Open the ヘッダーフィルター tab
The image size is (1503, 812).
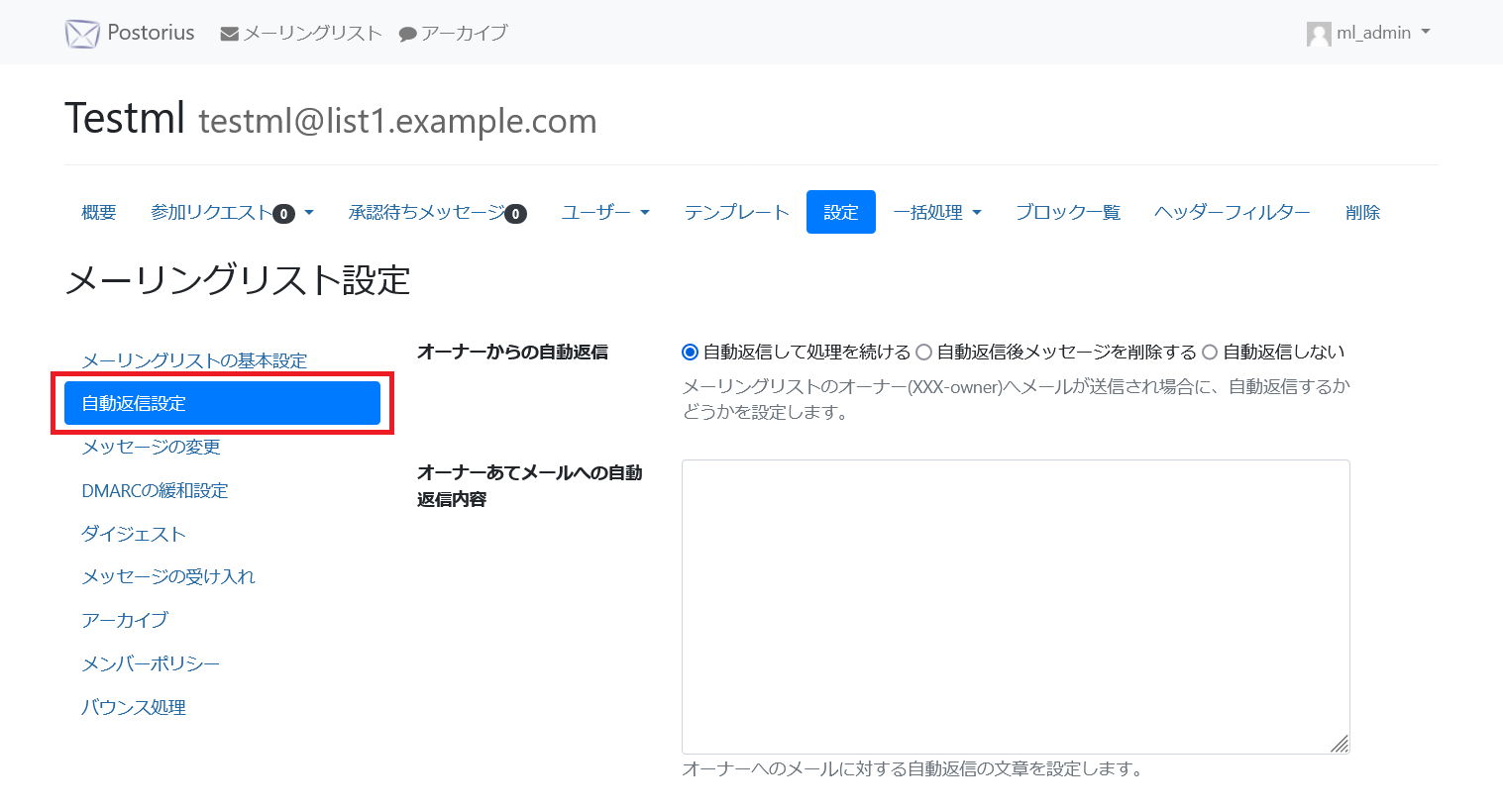coord(1233,212)
